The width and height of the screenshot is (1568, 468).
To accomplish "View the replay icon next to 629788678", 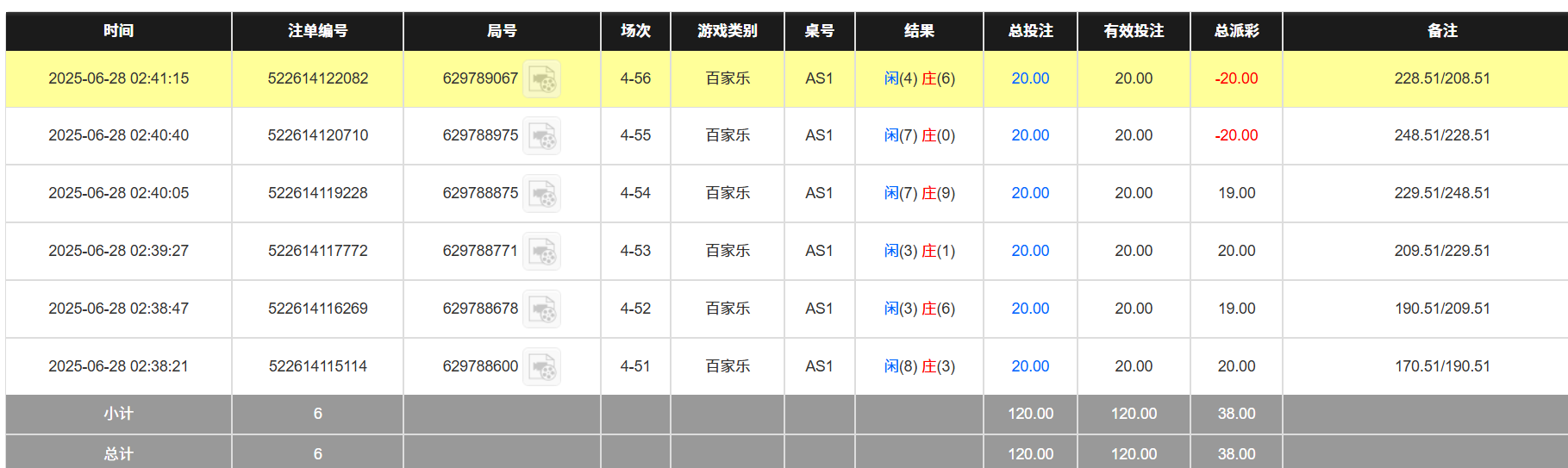I will (542, 309).
